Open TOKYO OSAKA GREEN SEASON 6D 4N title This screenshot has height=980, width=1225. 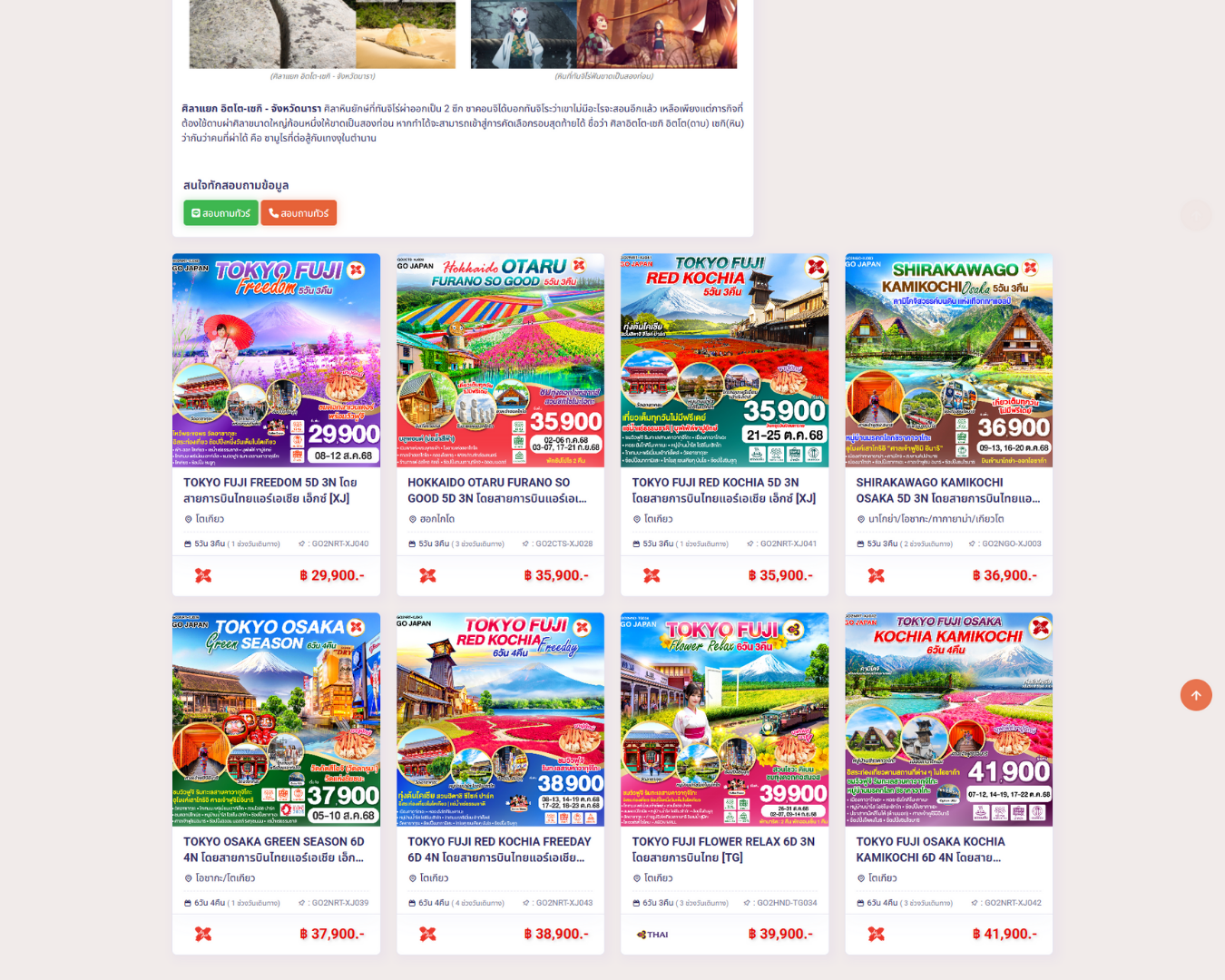[x=274, y=849]
